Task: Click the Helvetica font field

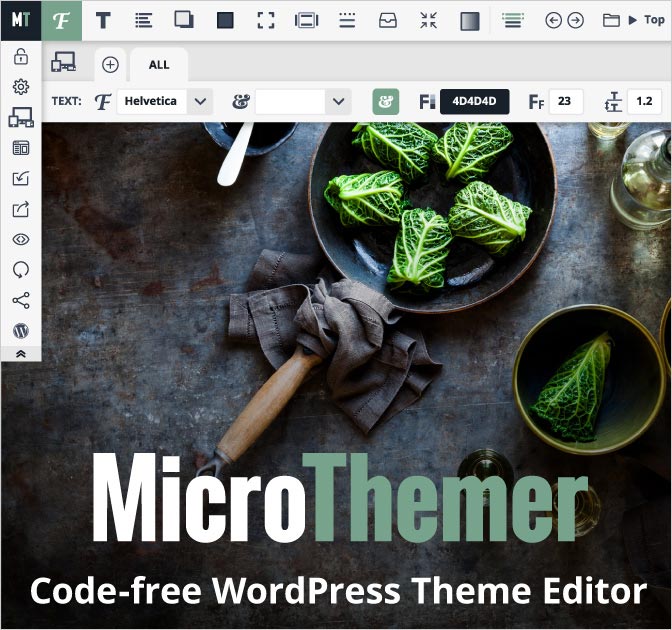Action: (x=152, y=102)
